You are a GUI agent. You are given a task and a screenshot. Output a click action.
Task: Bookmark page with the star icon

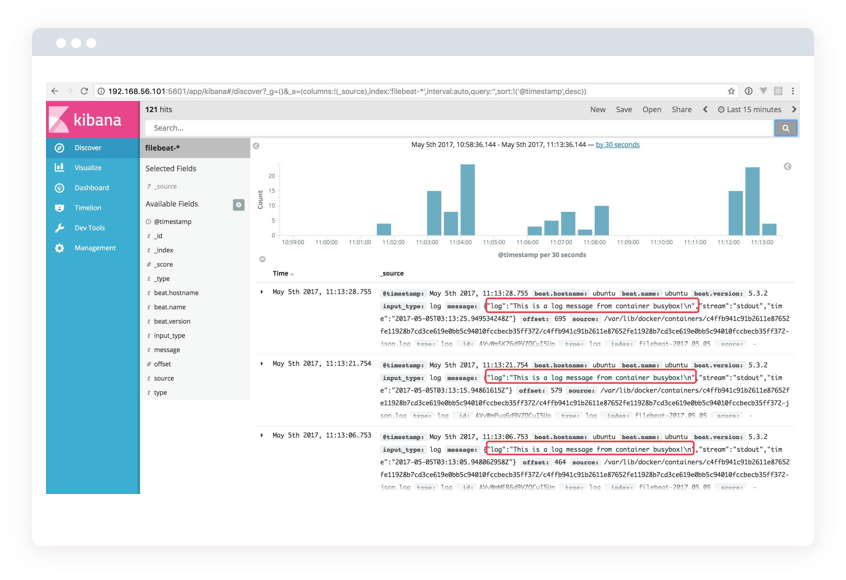731,91
